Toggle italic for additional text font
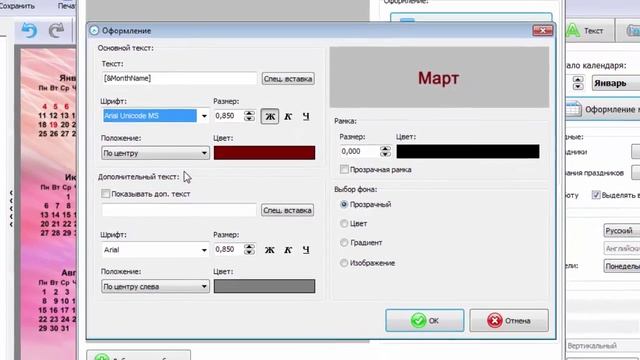 [x=288, y=250]
